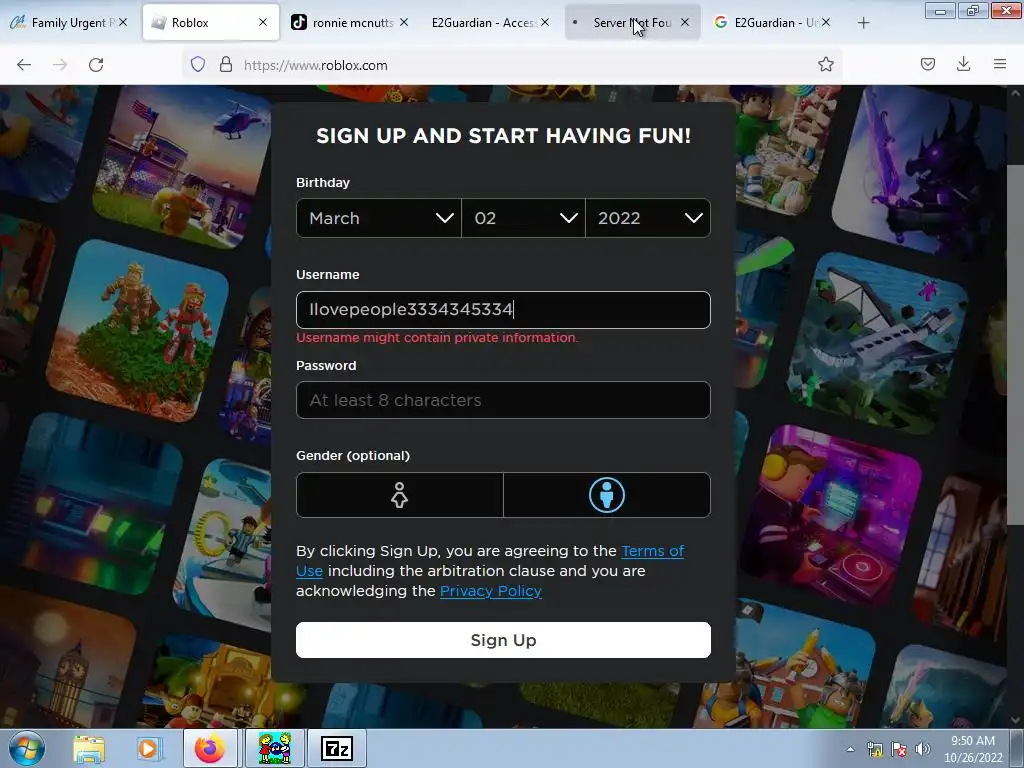This screenshot has width=1024, height=768.
Task: Click into the Username field
Action: pos(503,310)
